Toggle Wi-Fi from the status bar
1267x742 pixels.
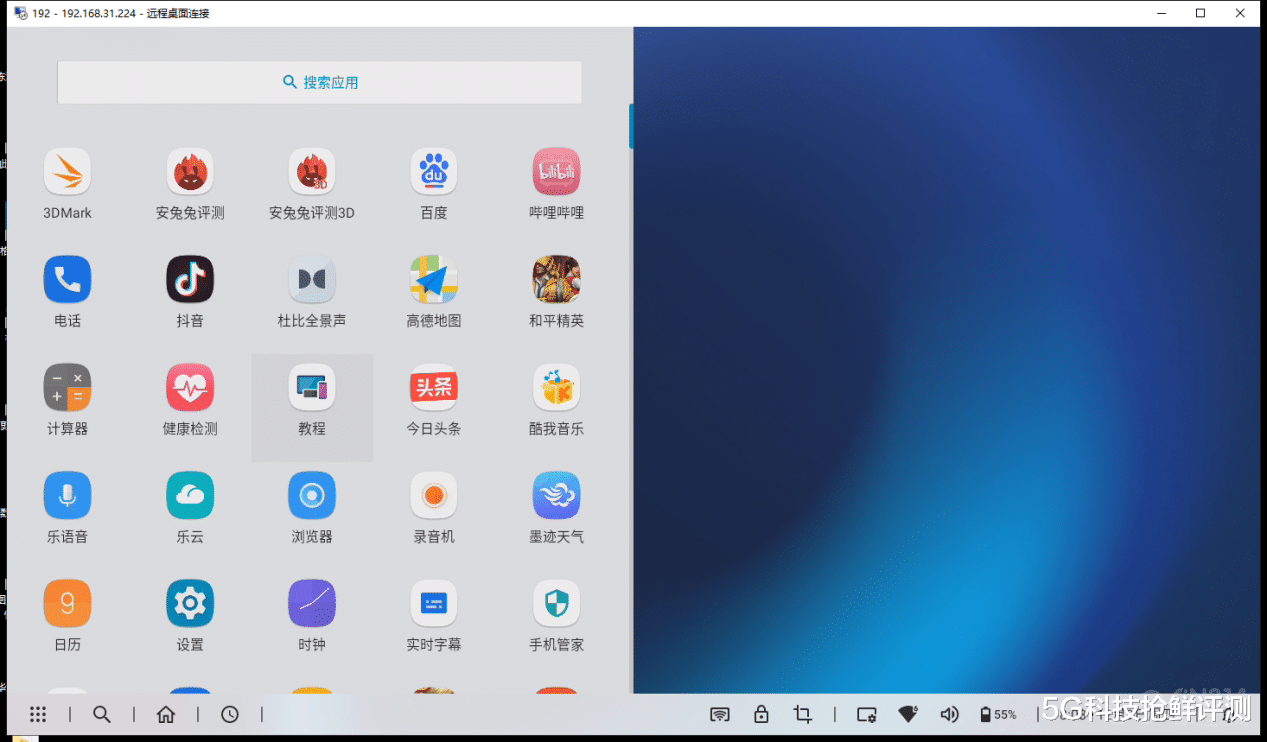coord(908,714)
